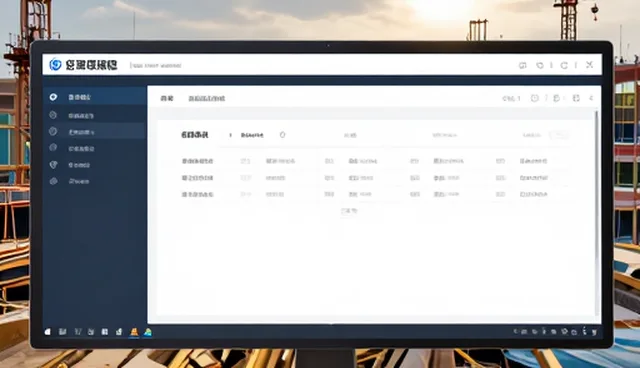Viewport: 640px width, 368px height.
Task: Click the clock icon in content toolbar
Action: 535,98
